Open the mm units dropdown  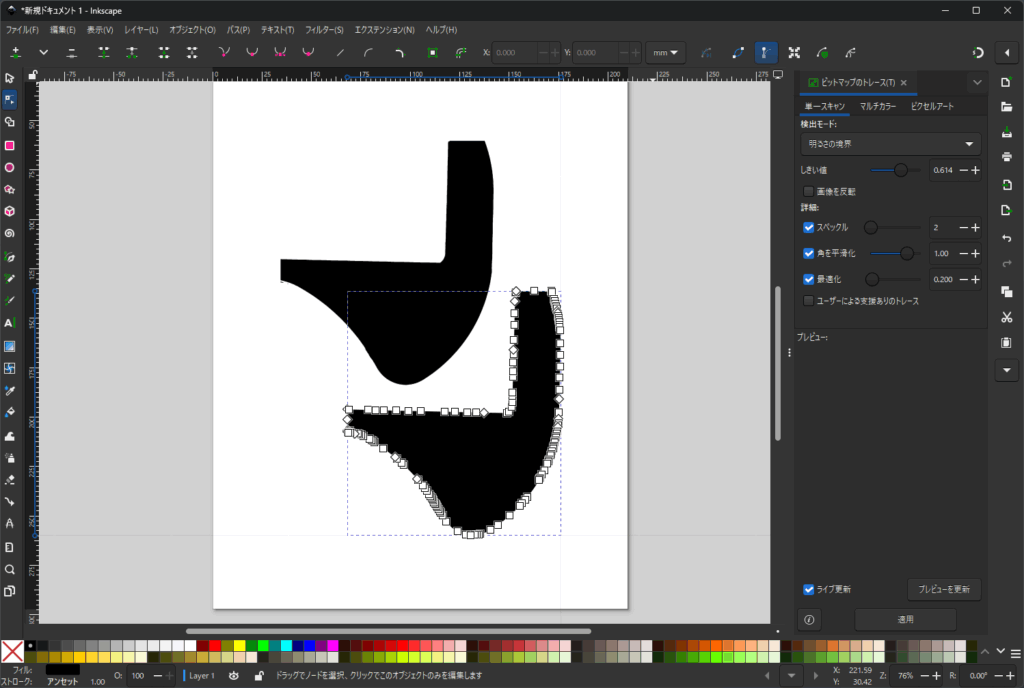point(665,52)
